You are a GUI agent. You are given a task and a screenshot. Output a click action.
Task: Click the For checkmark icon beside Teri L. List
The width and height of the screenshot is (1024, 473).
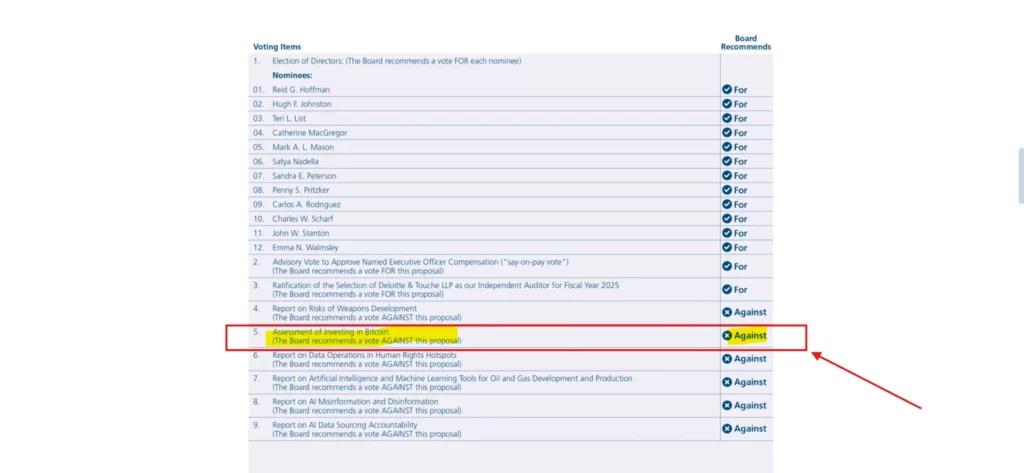coord(726,118)
